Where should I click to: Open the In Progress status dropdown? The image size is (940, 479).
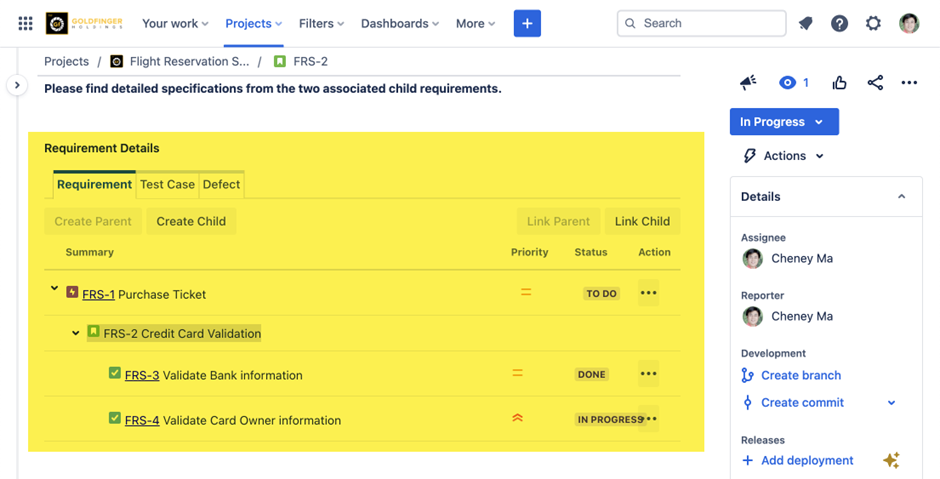783,122
